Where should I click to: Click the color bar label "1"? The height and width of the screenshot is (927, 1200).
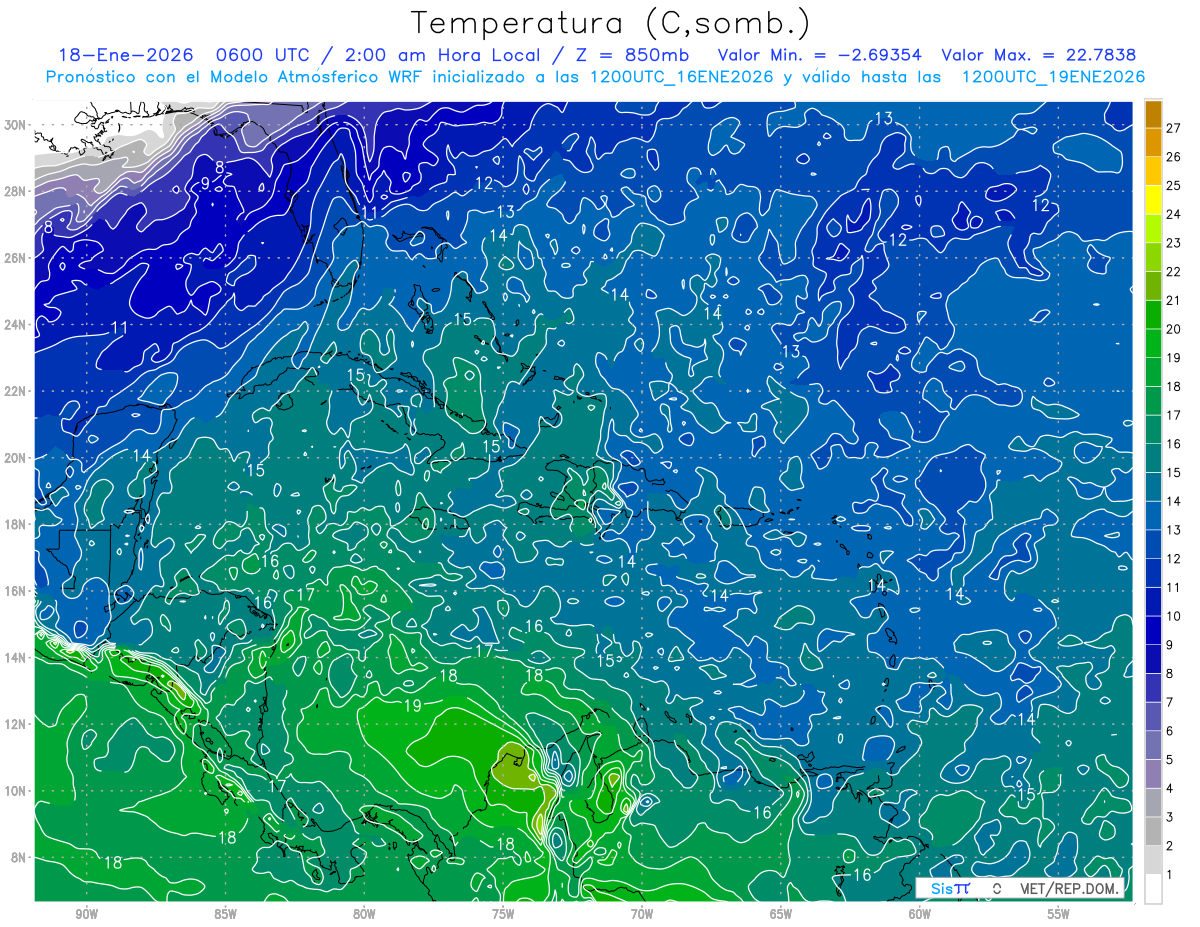[x=1169, y=875]
